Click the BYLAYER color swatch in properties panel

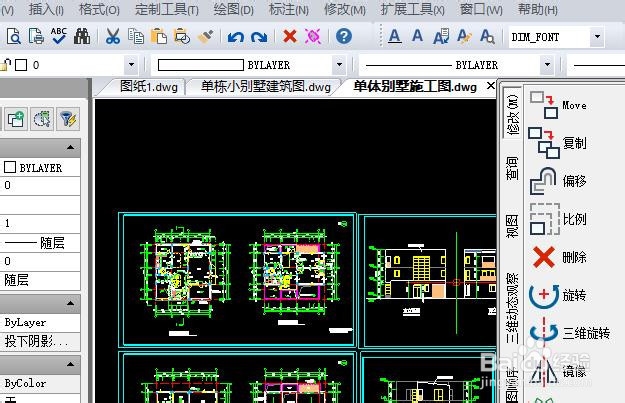tap(10, 167)
